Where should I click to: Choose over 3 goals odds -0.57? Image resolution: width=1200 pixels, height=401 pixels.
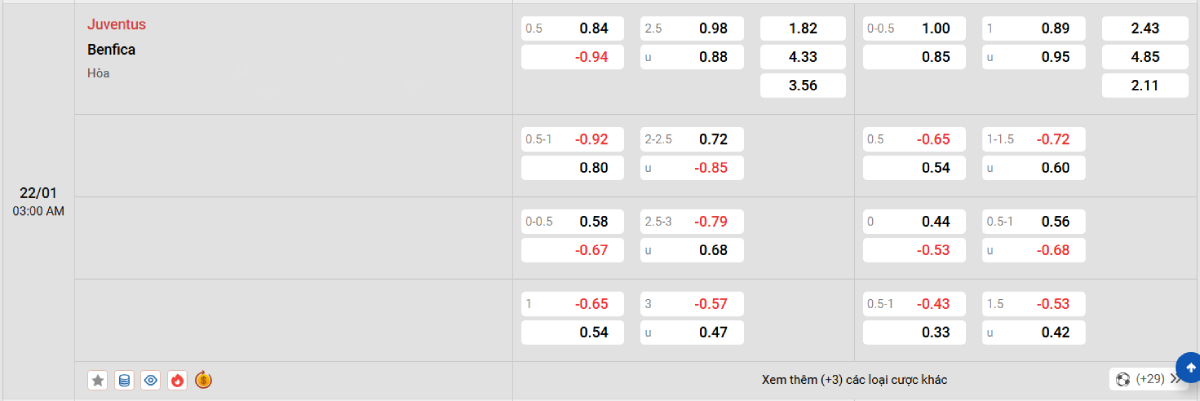point(692,304)
